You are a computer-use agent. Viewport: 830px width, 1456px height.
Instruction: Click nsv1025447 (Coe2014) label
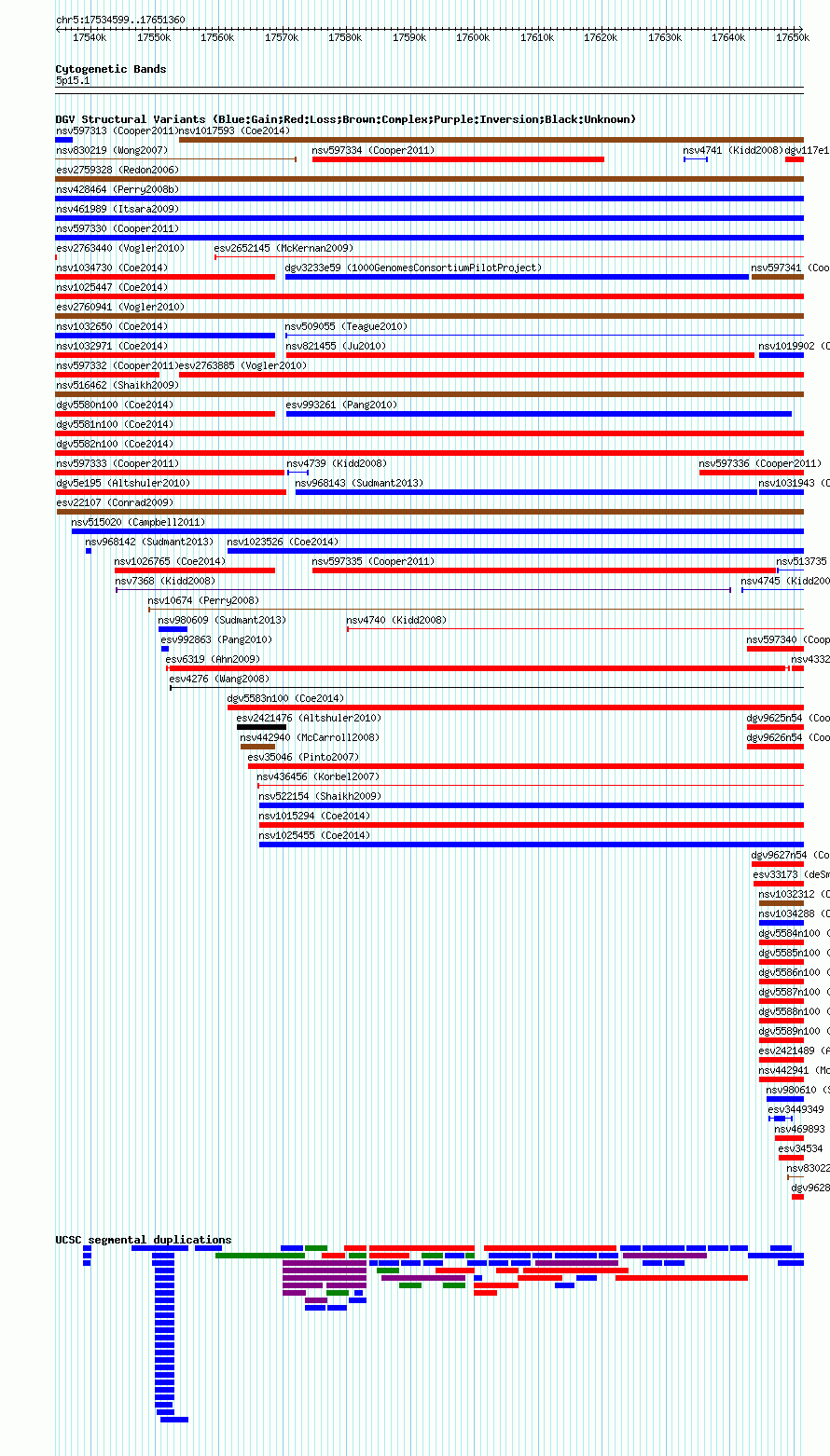point(112,287)
